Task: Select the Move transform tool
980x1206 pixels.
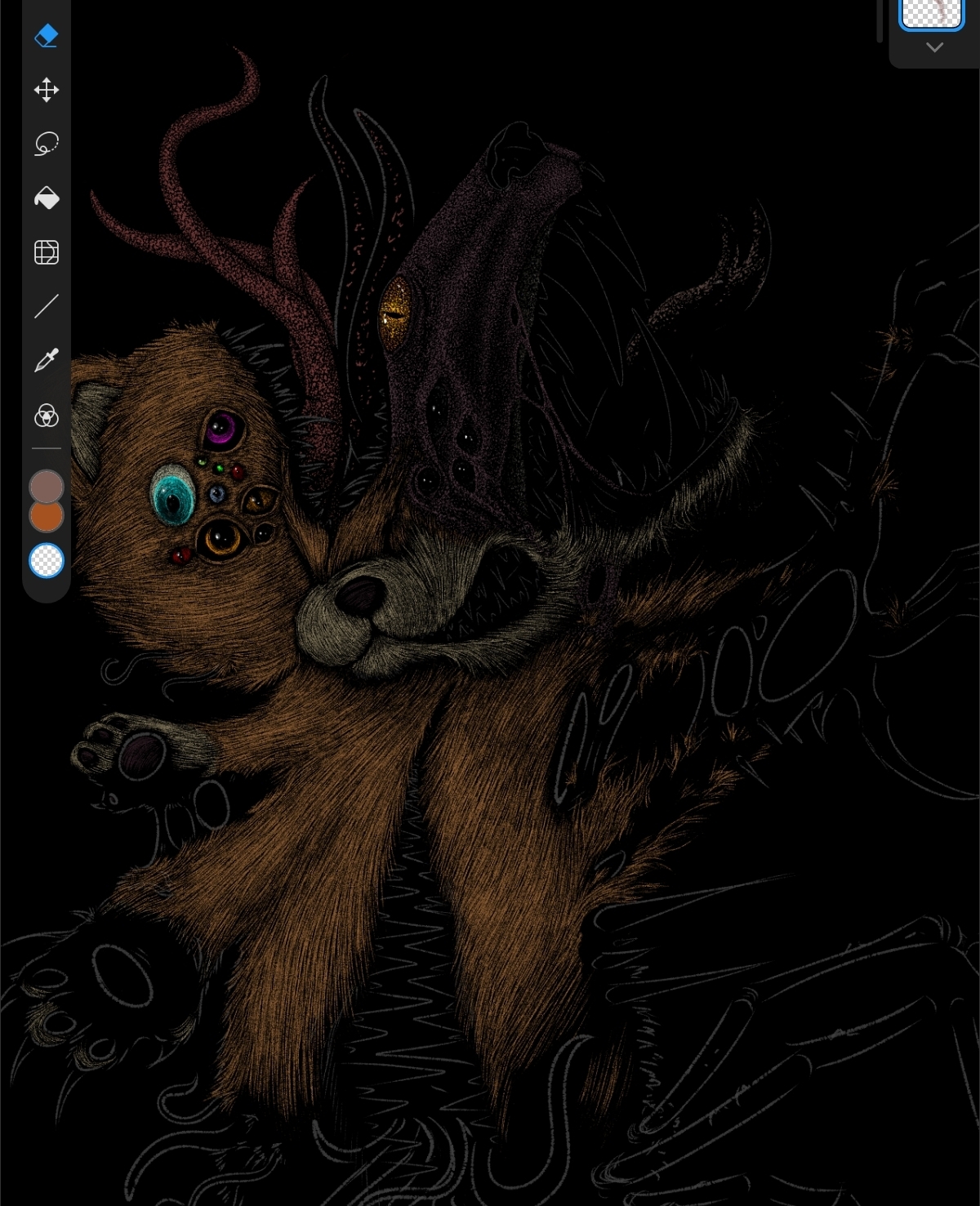Action: click(x=47, y=90)
